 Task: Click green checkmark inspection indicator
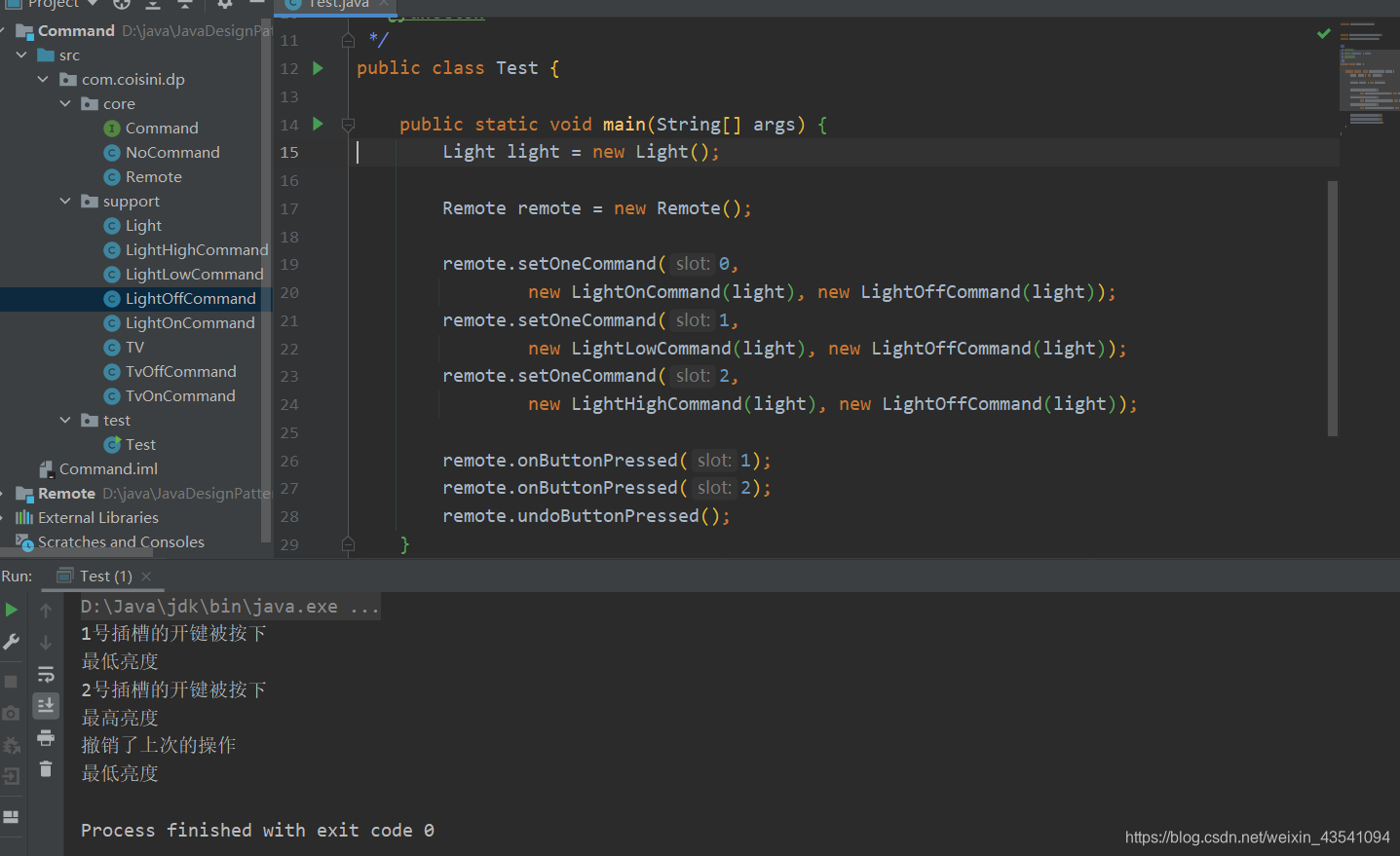point(1324,33)
